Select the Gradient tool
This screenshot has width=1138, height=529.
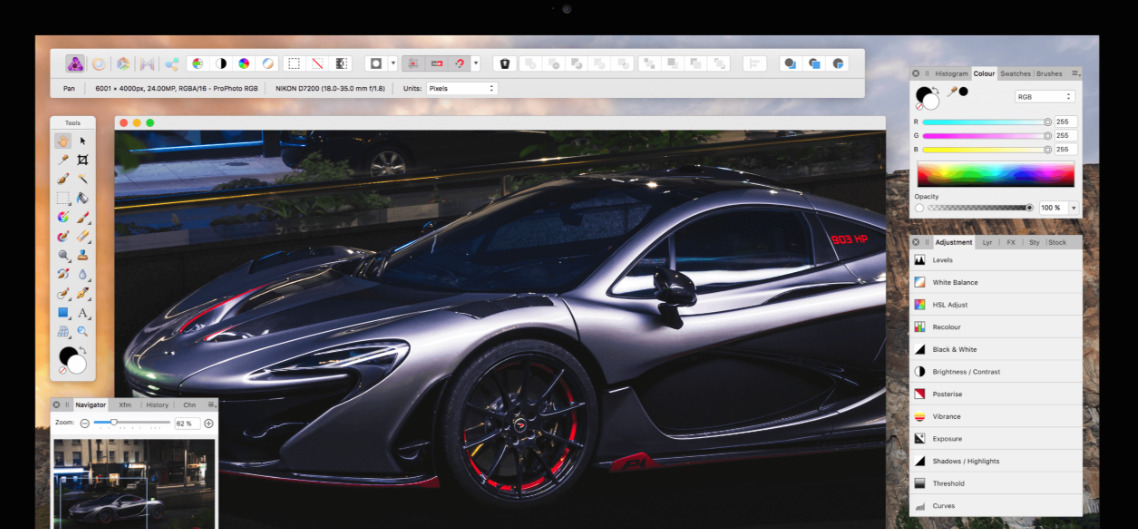pyautogui.click(x=63, y=217)
